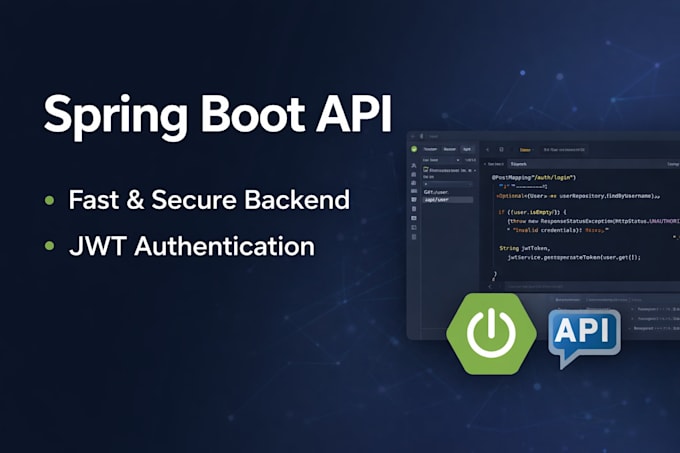Click the 'Fast & Secure Backend' bullet text
The height and width of the screenshot is (453, 680).
[x=209, y=200]
